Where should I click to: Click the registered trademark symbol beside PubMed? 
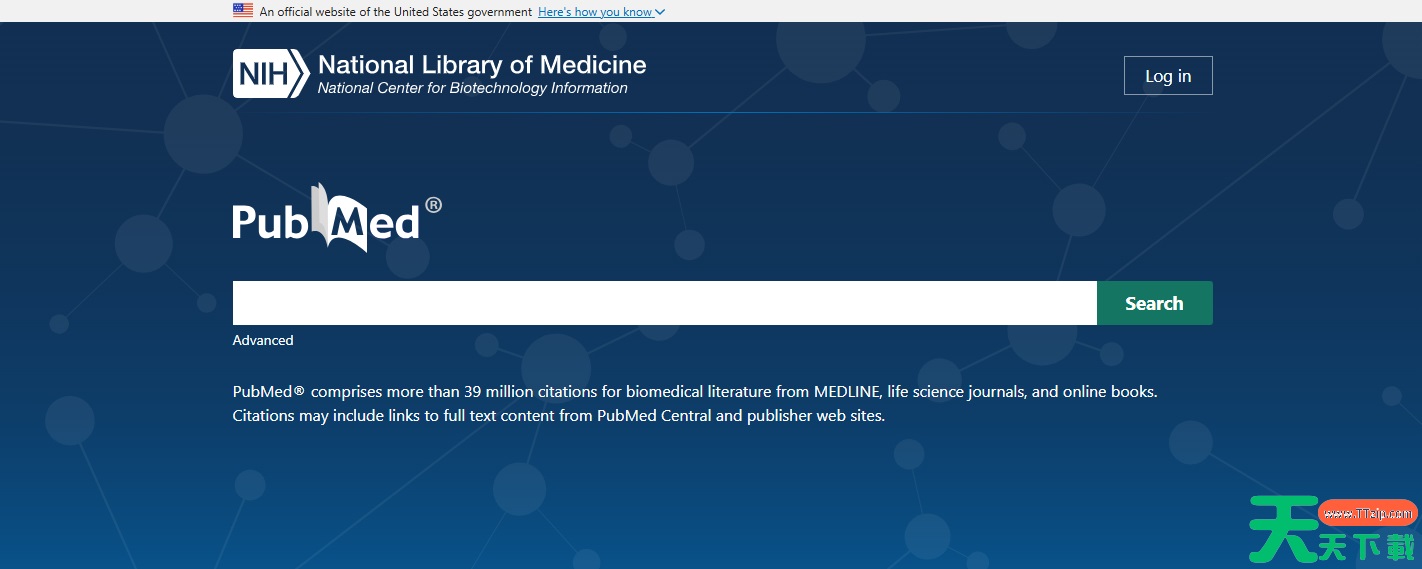(433, 205)
